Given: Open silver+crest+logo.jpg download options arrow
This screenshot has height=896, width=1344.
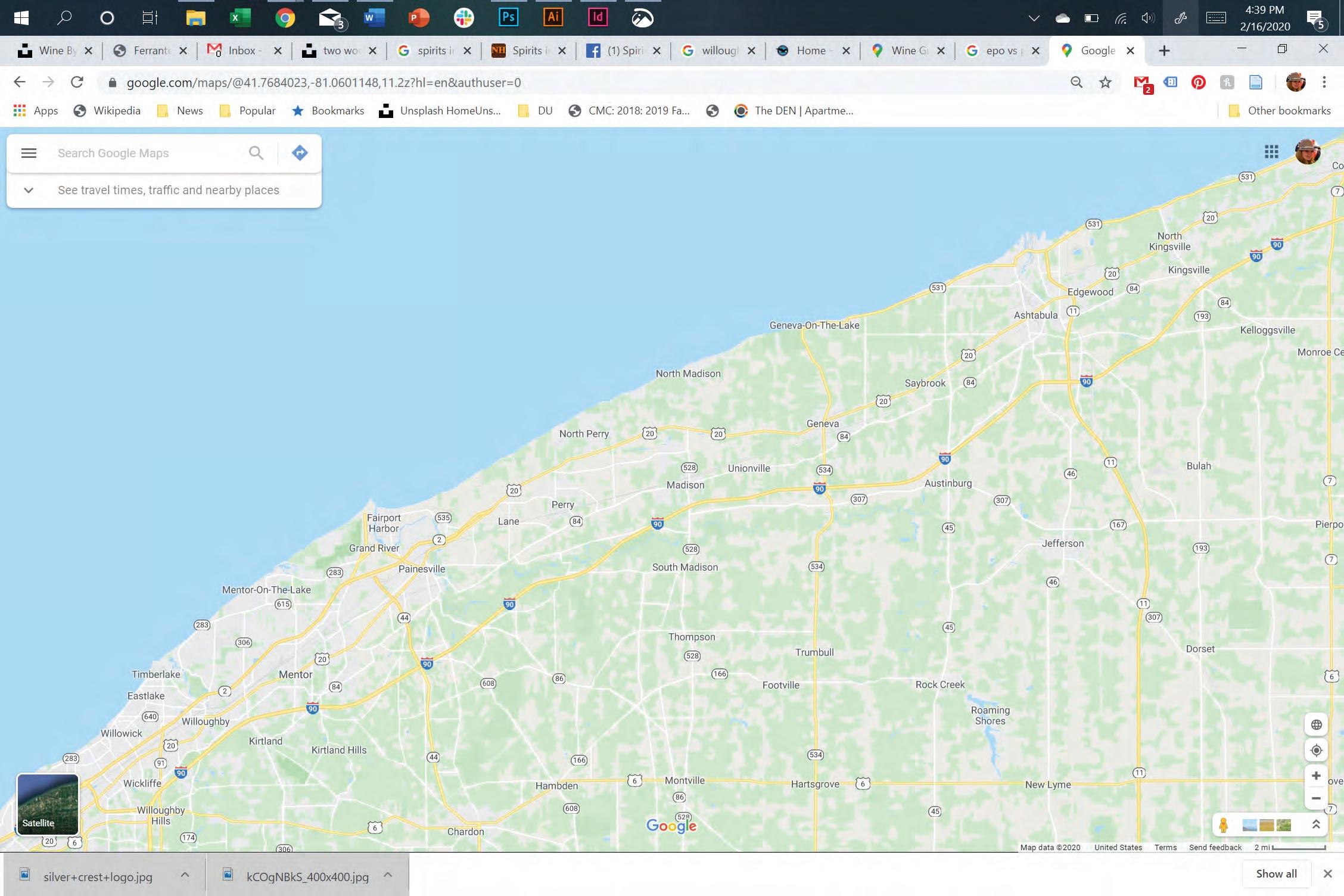Looking at the screenshot, I should point(185,875).
